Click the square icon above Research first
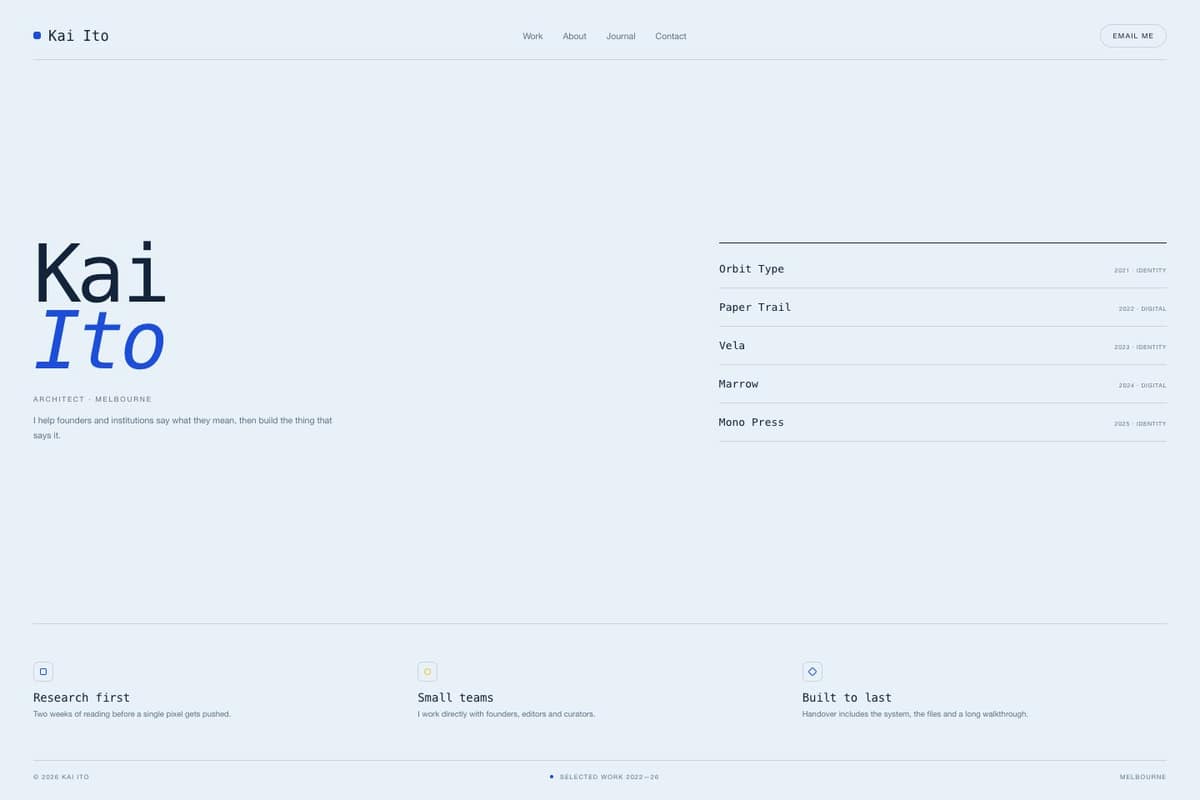Viewport: 1200px width, 800px height. point(43,672)
